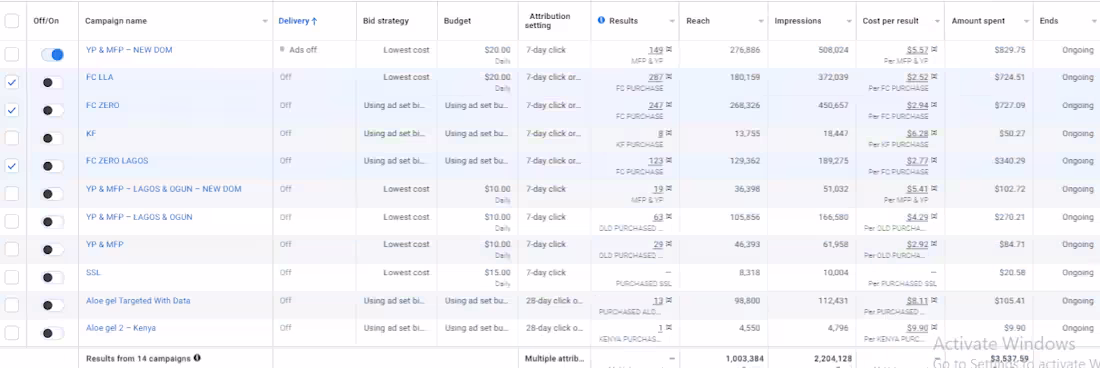Open the Aloe gel Targeted With Data campaign
This screenshot has width=1100, height=368.
(x=138, y=301)
